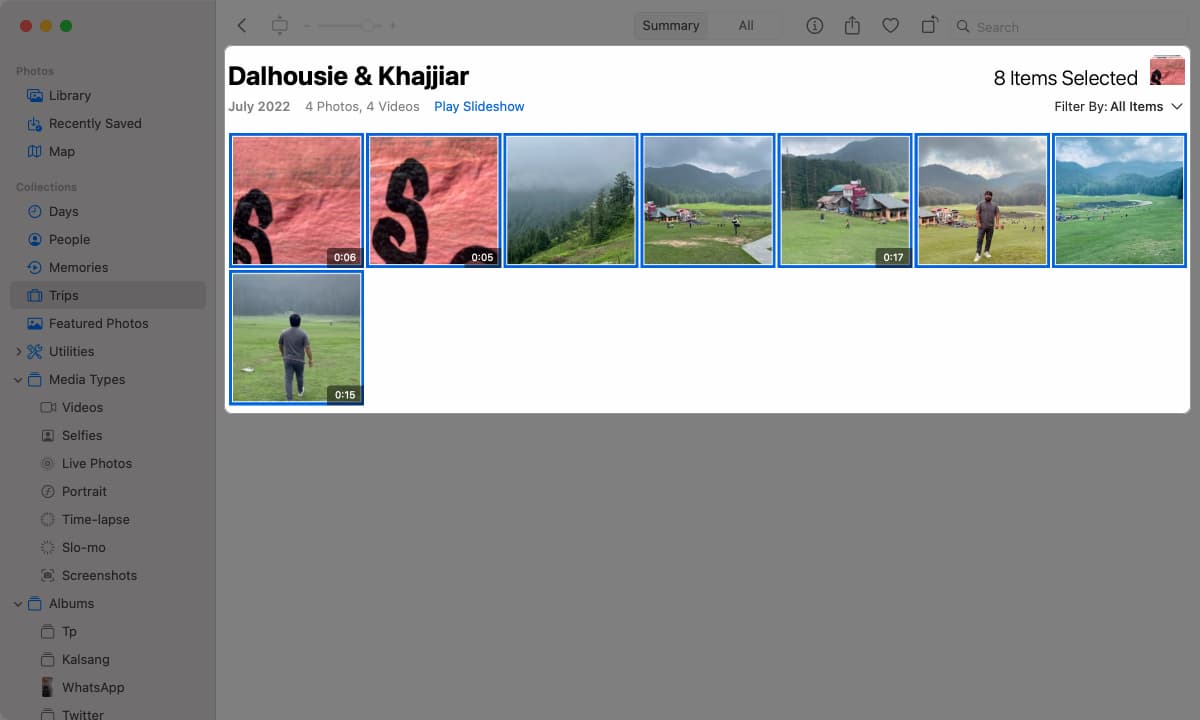
Task: Click the Memories icon in sidebar
Action: pos(35,268)
